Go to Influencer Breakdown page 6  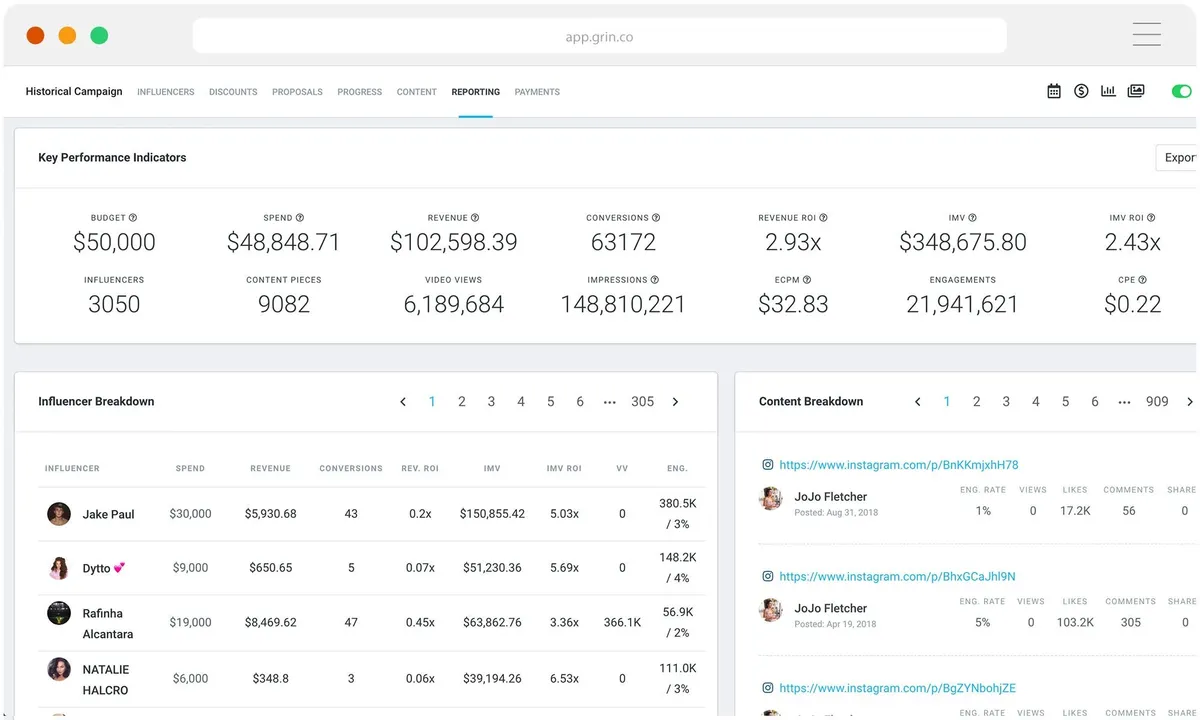pyautogui.click(x=580, y=402)
